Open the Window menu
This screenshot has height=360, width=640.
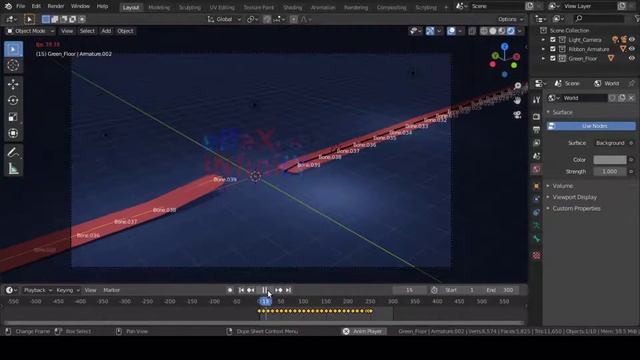tap(80, 7)
